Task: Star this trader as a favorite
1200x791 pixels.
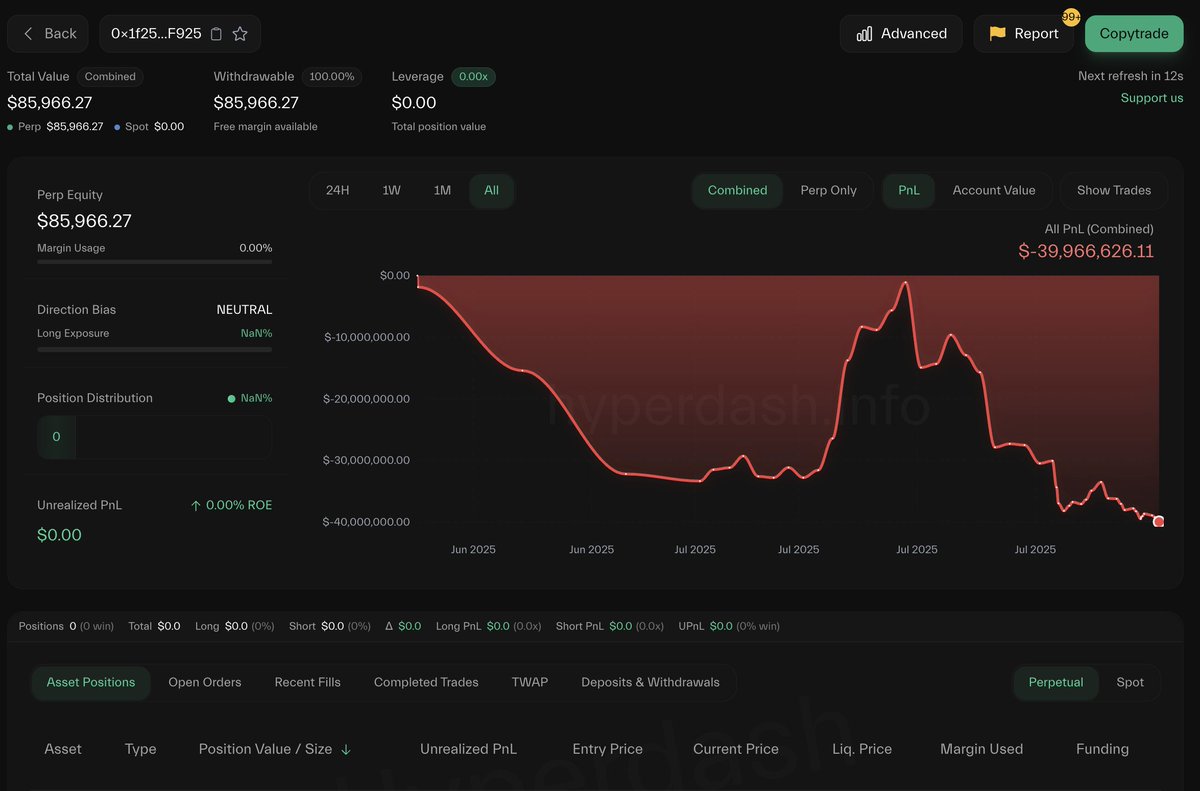Action: coord(240,33)
